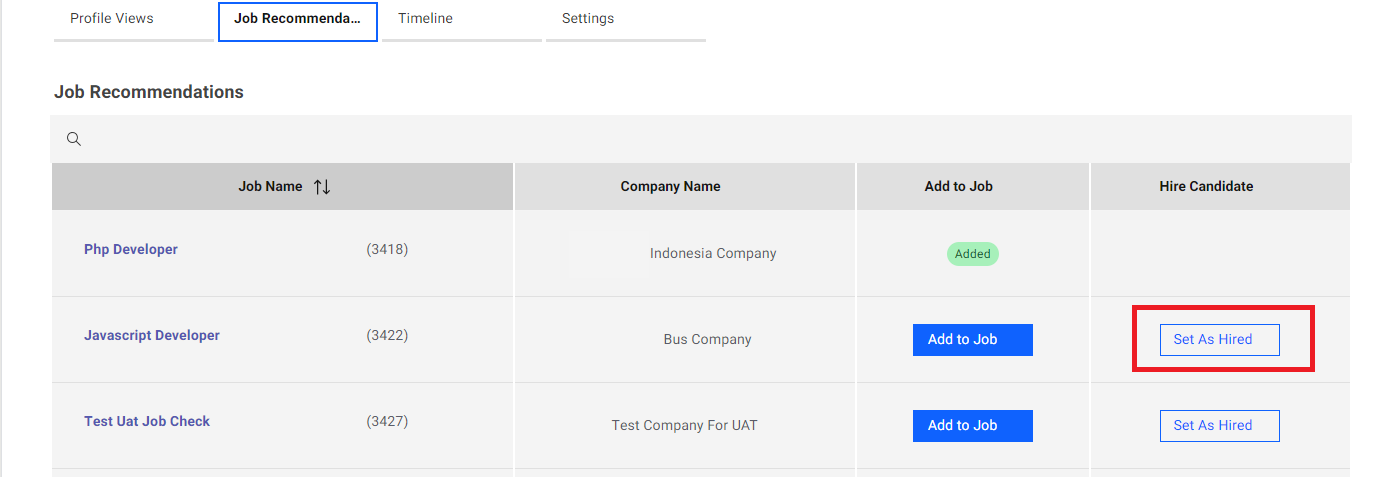Image resolution: width=1399 pixels, height=477 pixels.
Task: Click the Add to Job column header
Action: (958, 187)
